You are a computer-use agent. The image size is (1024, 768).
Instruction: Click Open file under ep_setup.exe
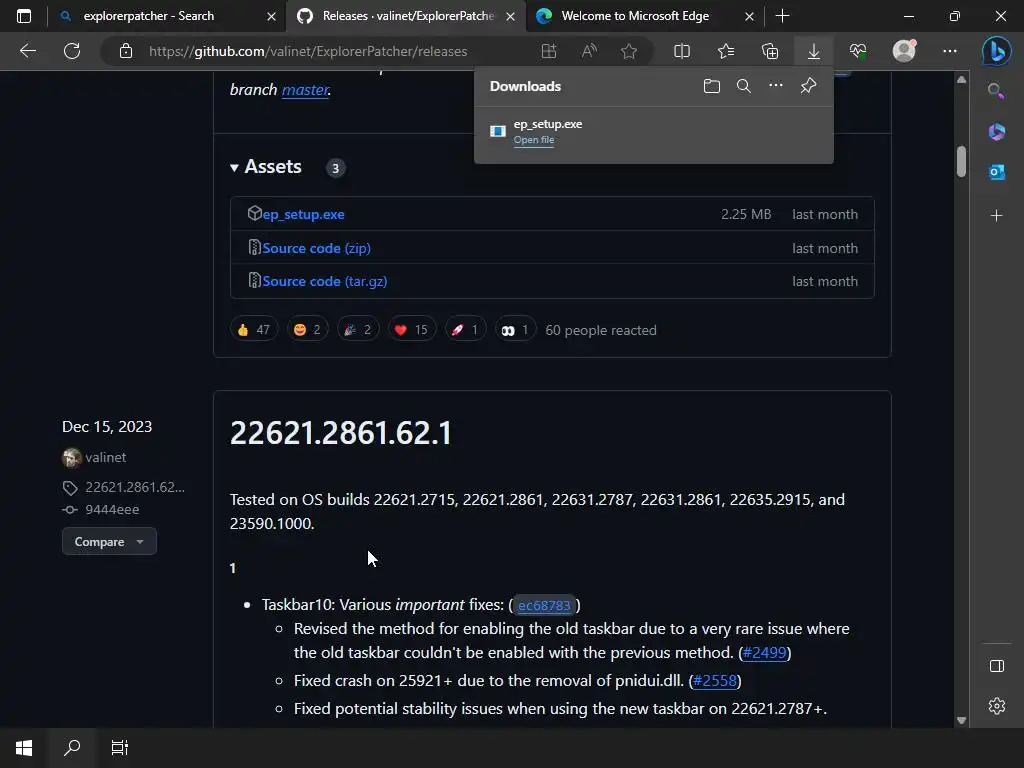point(534,140)
